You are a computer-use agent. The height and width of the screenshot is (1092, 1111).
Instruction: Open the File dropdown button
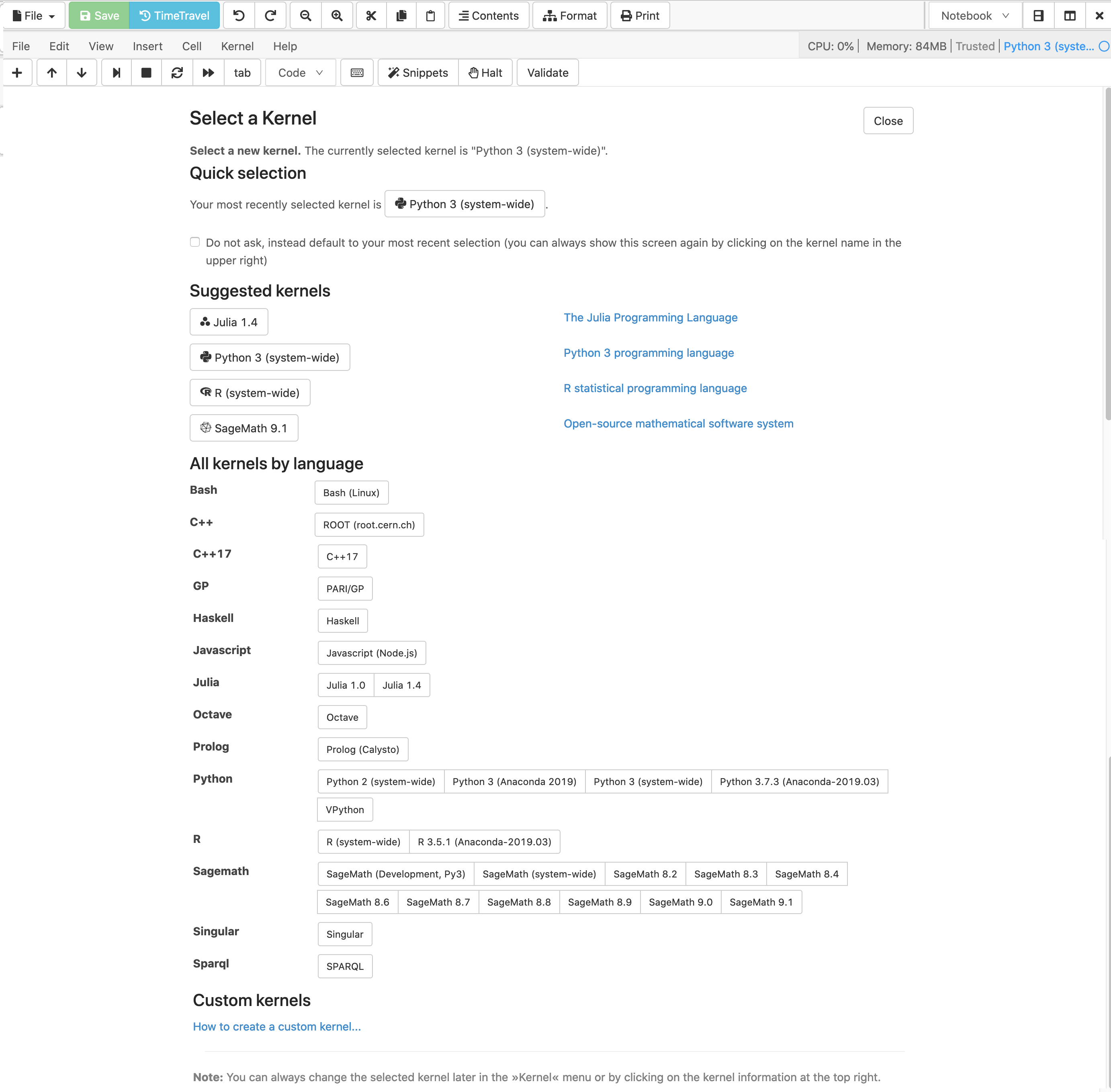click(33, 16)
